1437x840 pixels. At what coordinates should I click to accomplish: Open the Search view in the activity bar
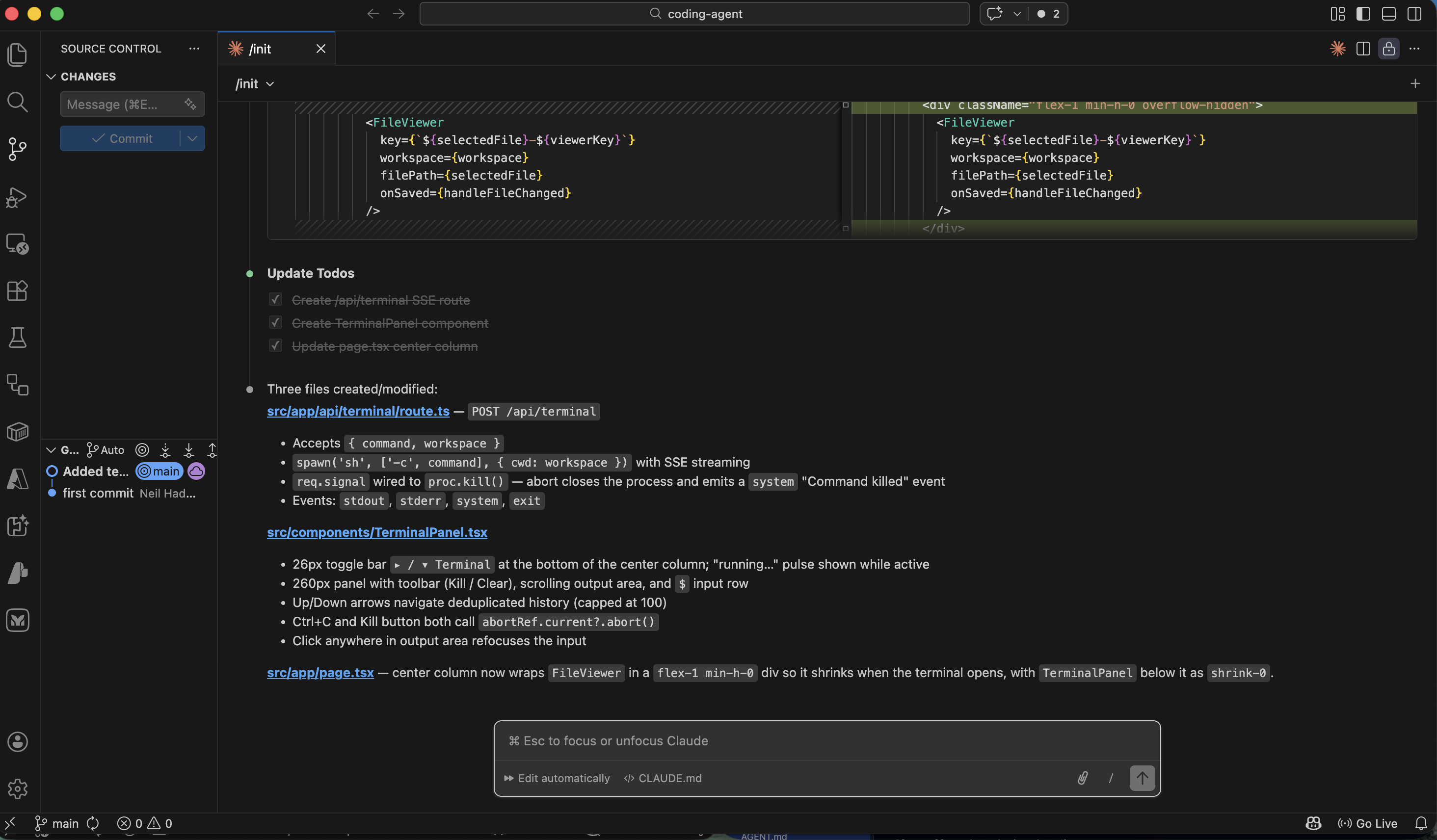[17, 103]
